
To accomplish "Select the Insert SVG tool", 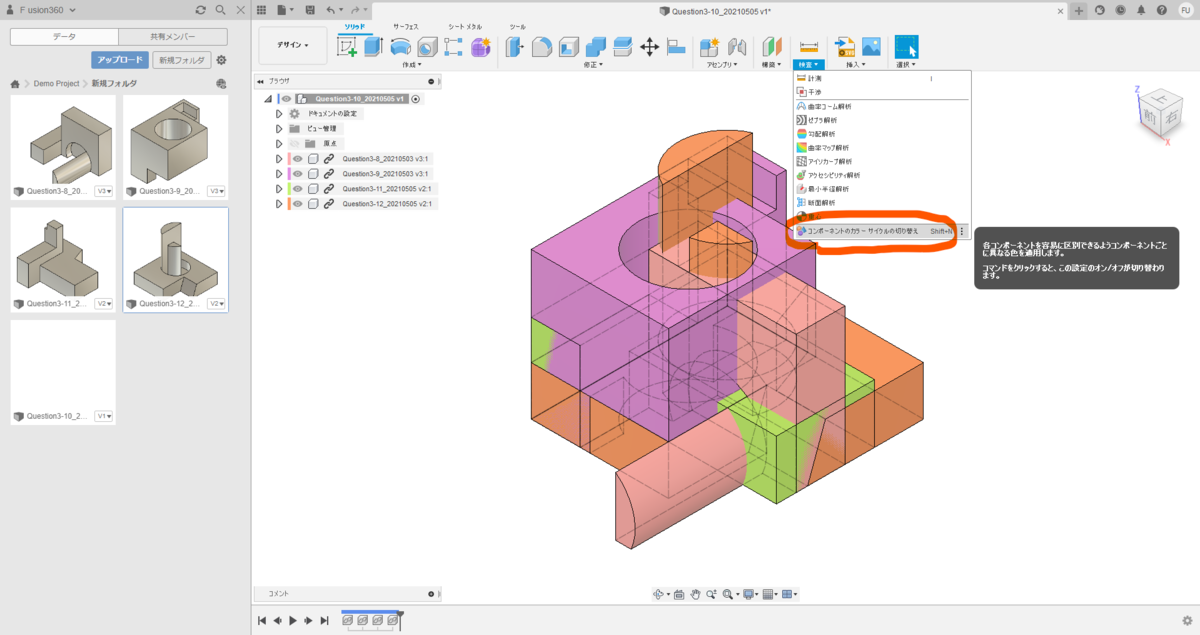I will (x=845, y=46).
